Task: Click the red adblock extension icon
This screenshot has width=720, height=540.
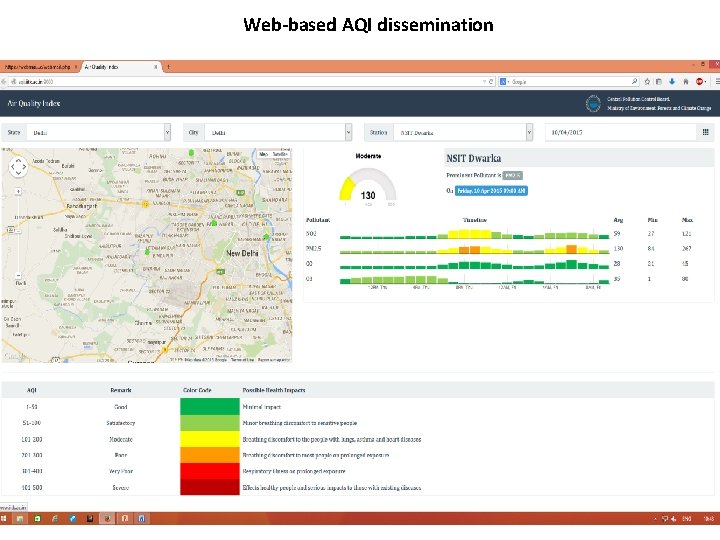Action: (699, 82)
